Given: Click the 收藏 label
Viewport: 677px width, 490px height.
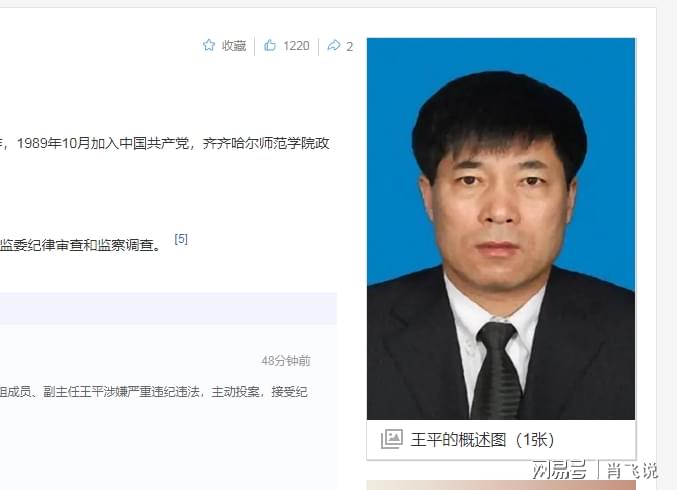Looking at the screenshot, I should [x=234, y=46].
